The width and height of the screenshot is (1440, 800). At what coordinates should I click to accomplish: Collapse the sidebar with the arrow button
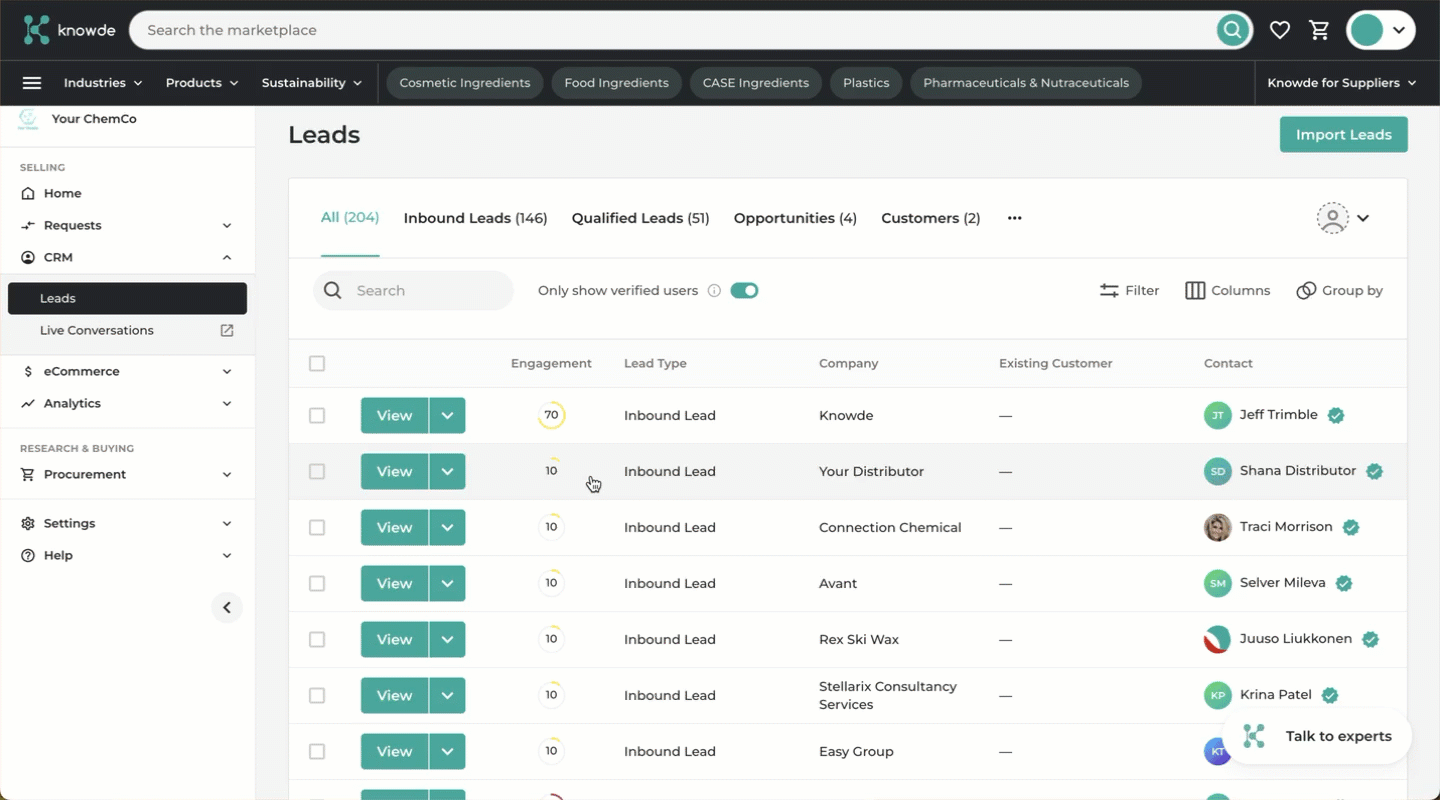click(227, 608)
